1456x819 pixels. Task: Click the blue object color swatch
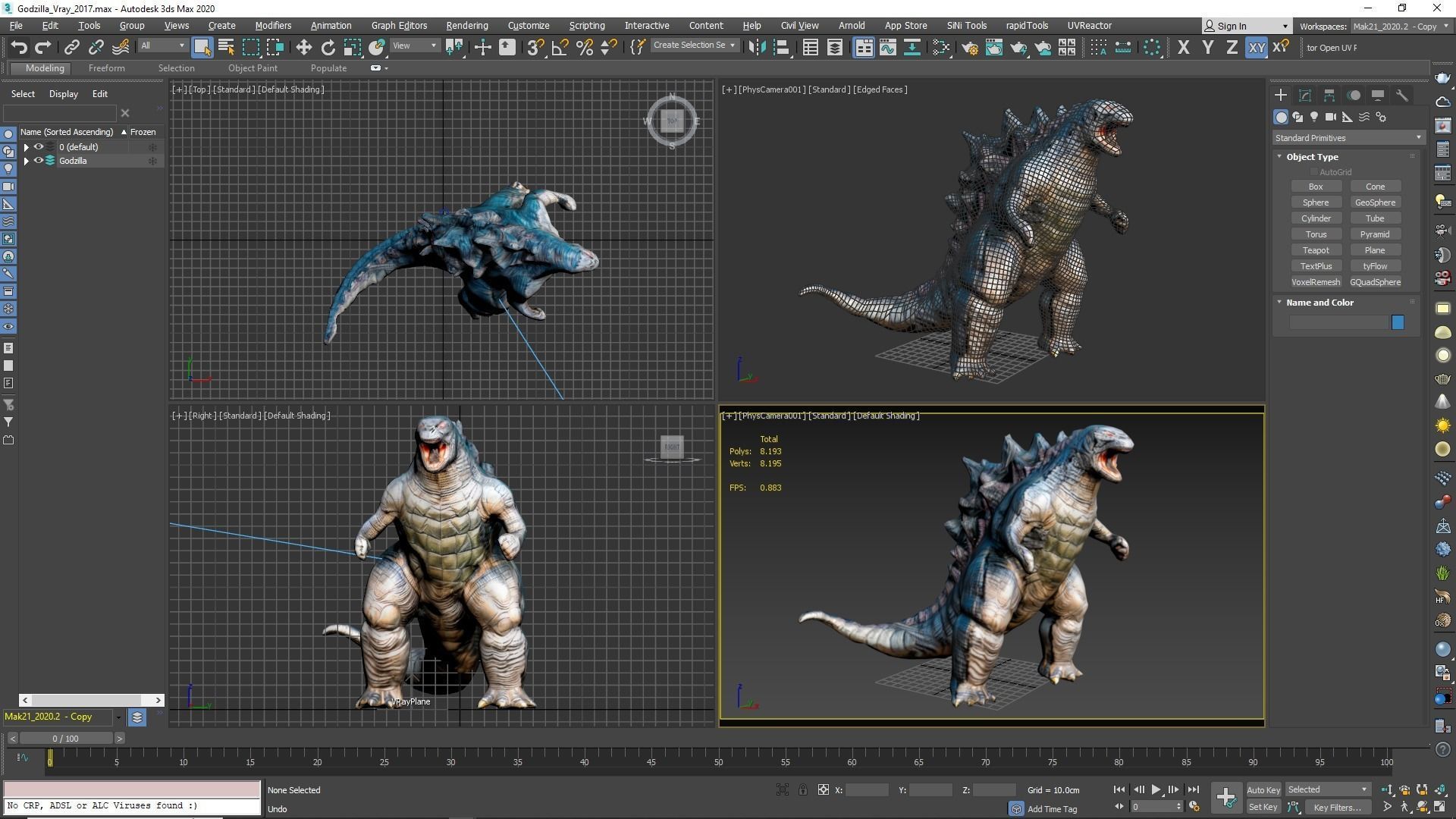point(1398,323)
